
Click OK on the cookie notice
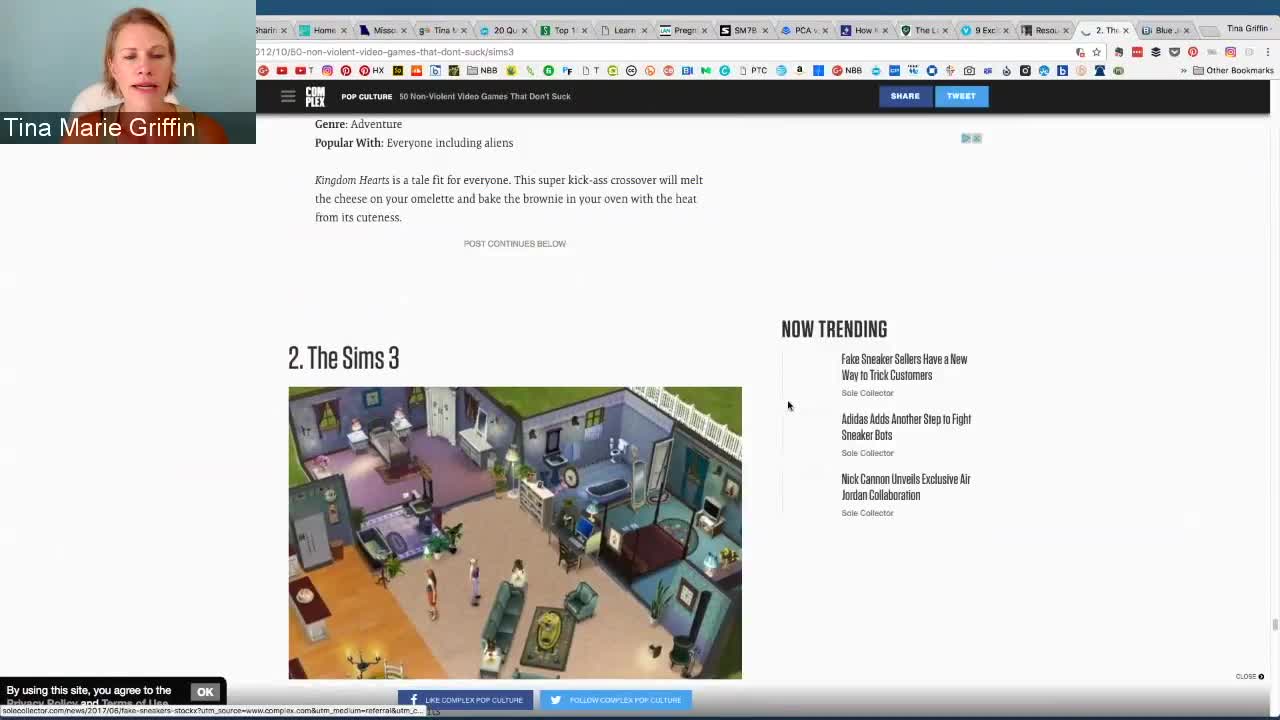(x=205, y=692)
